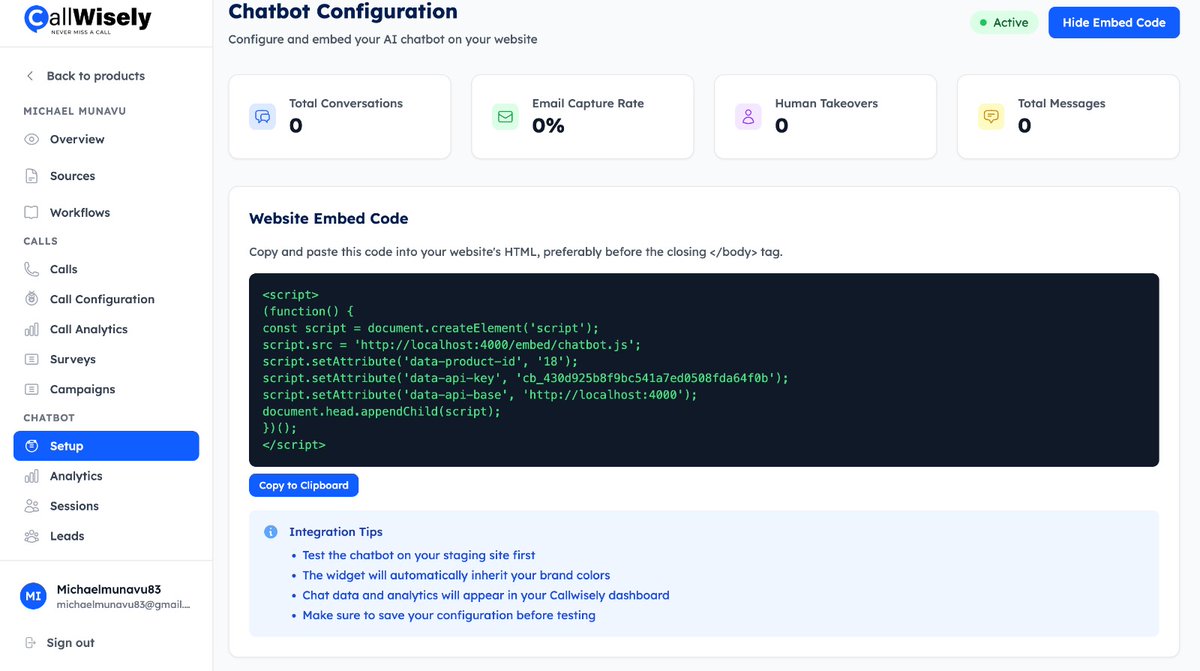Click the CHATBOT section header
Viewport: 1200px width, 671px height.
click(x=49, y=418)
